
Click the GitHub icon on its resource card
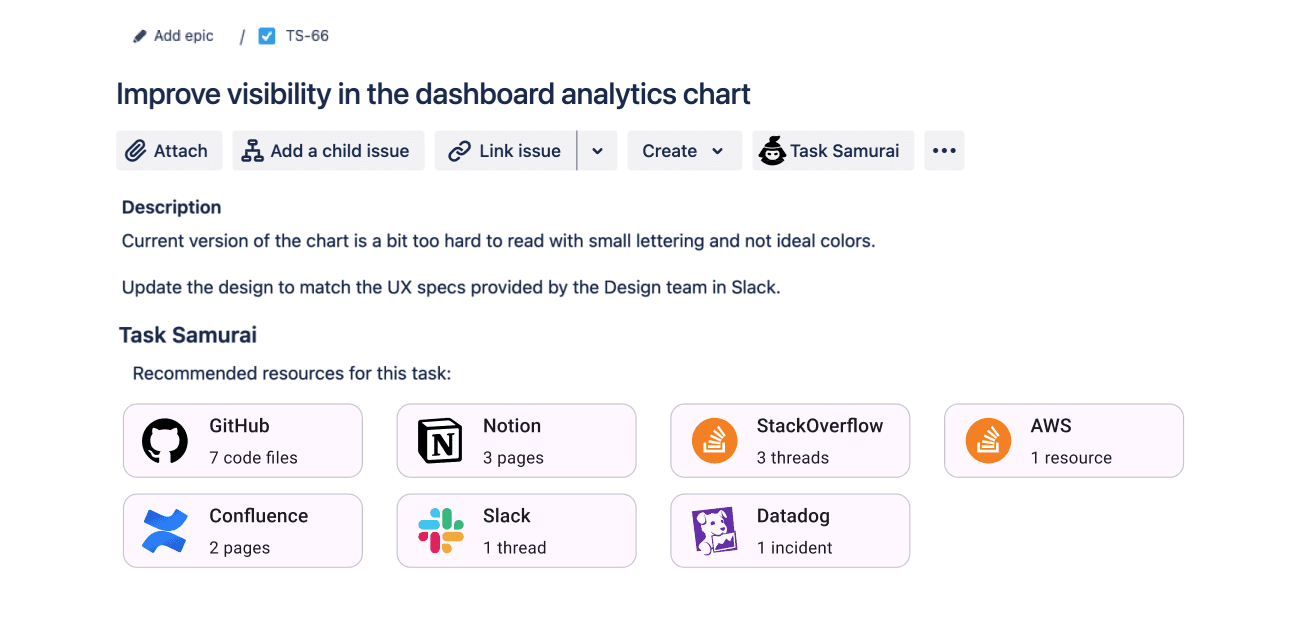163,440
